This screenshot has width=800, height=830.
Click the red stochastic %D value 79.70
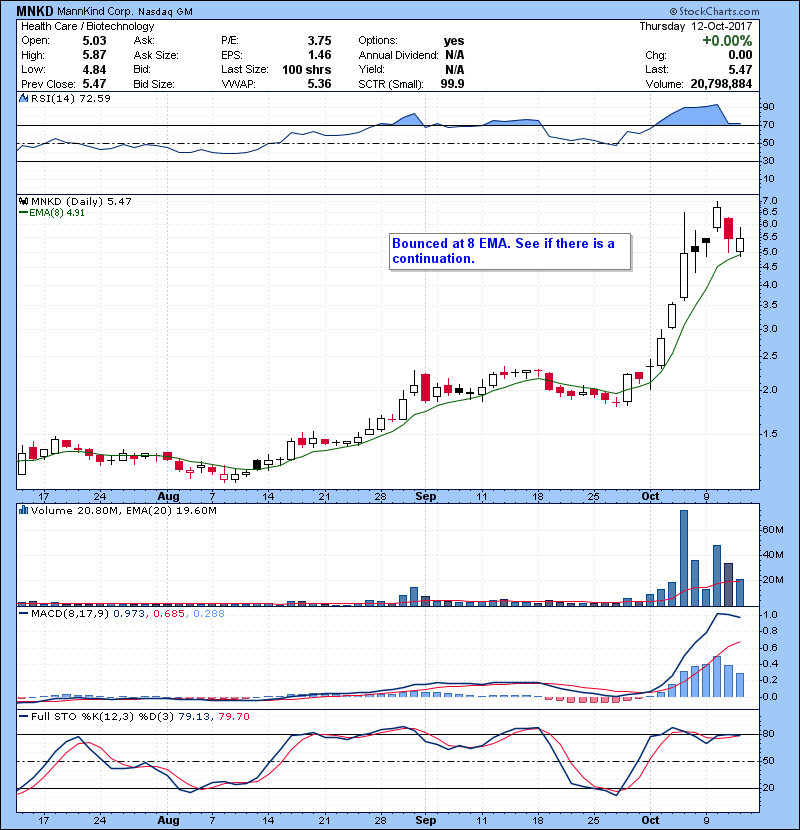click(x=233, y=716)
